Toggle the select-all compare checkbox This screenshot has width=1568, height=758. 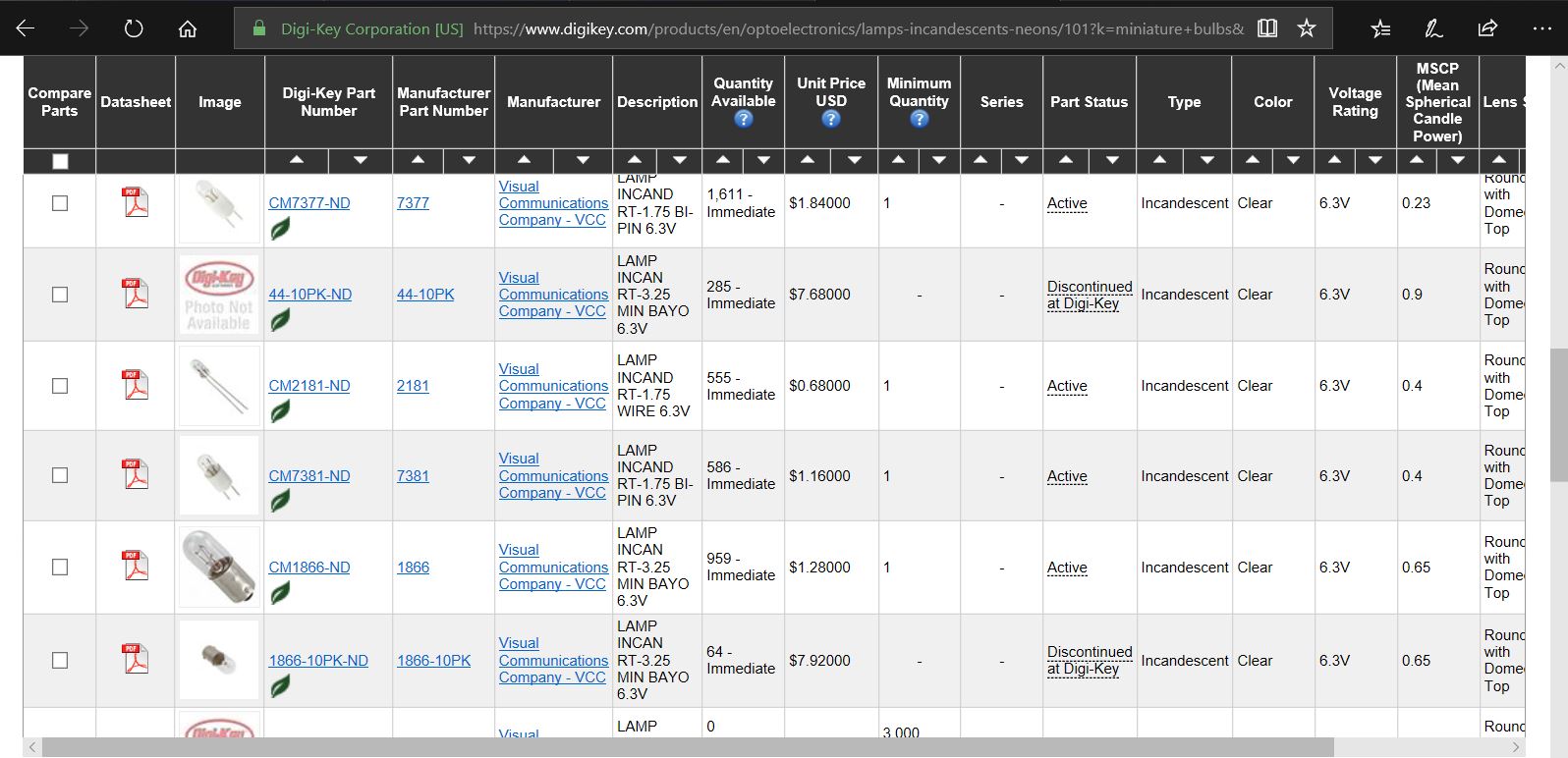[60, 161]
